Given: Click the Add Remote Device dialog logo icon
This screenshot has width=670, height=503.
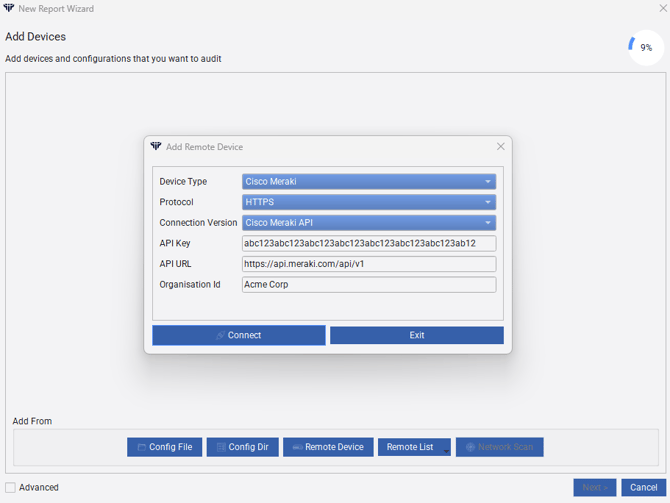Looking at the screenshot, I should (x=156, y=146).
